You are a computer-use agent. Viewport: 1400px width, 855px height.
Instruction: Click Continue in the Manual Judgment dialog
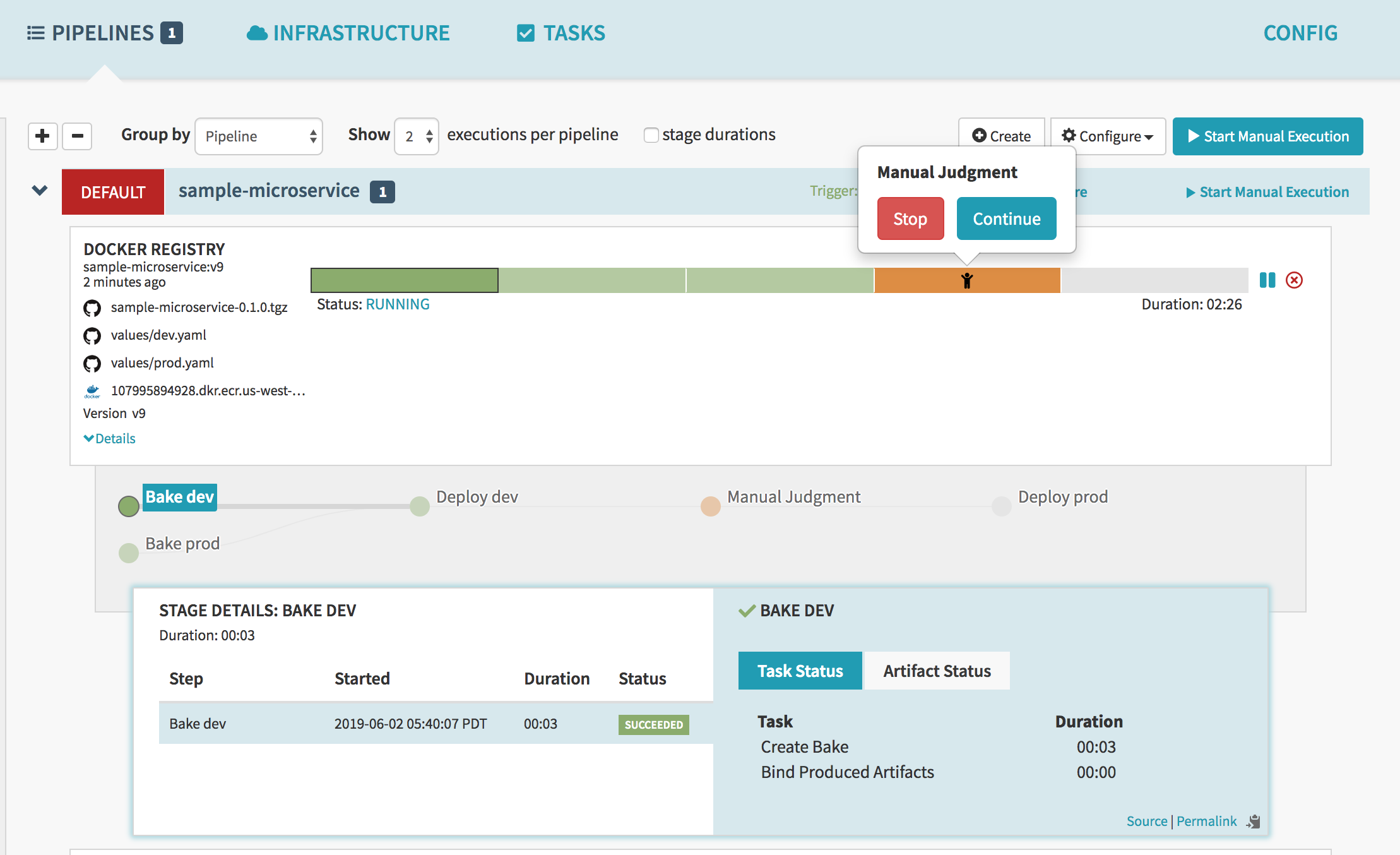[x=1006, y=218]
